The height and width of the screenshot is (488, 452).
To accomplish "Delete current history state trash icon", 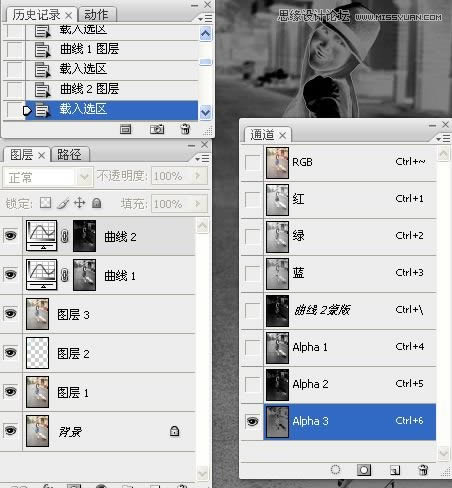I will pos(185,129).
